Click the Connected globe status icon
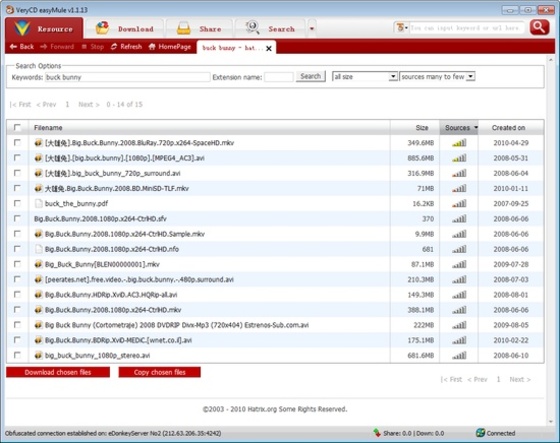The image size is (560, 443). [x=480, y=433]
